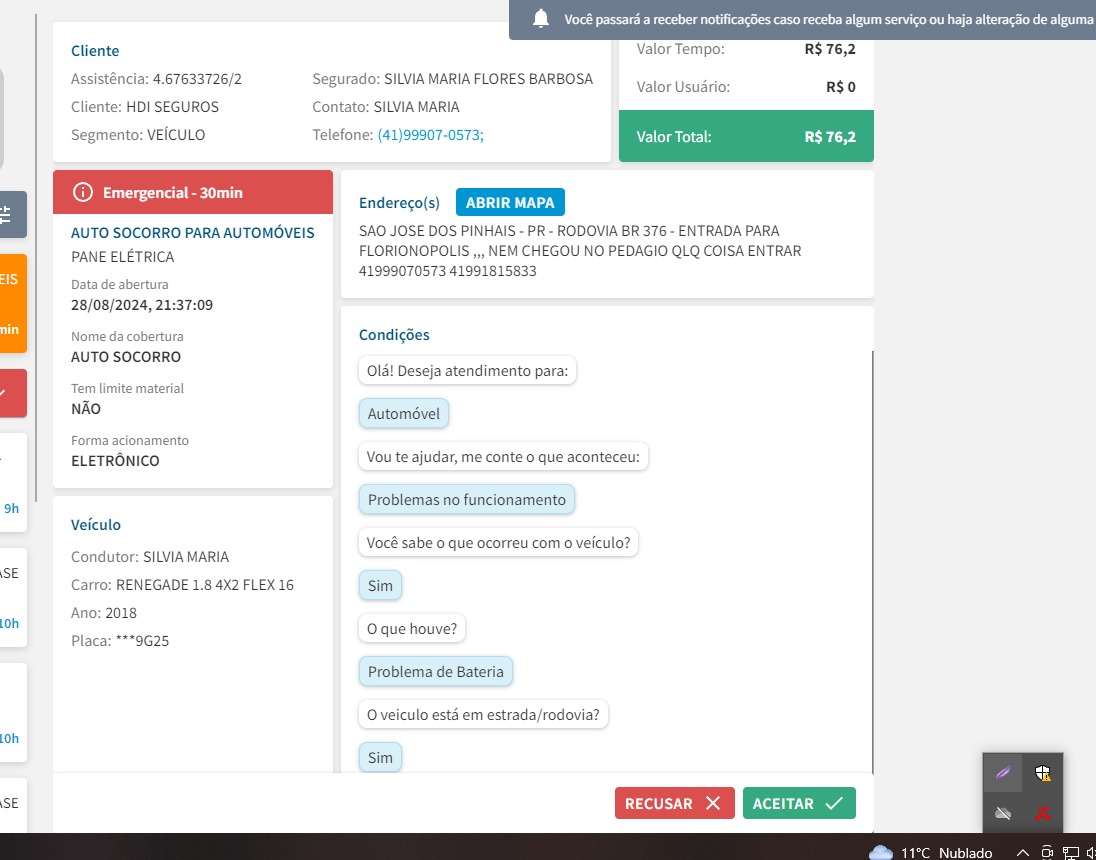Click the 'O que houve?' message
This screenshot has width=1096, height=860.
[412, 629]
